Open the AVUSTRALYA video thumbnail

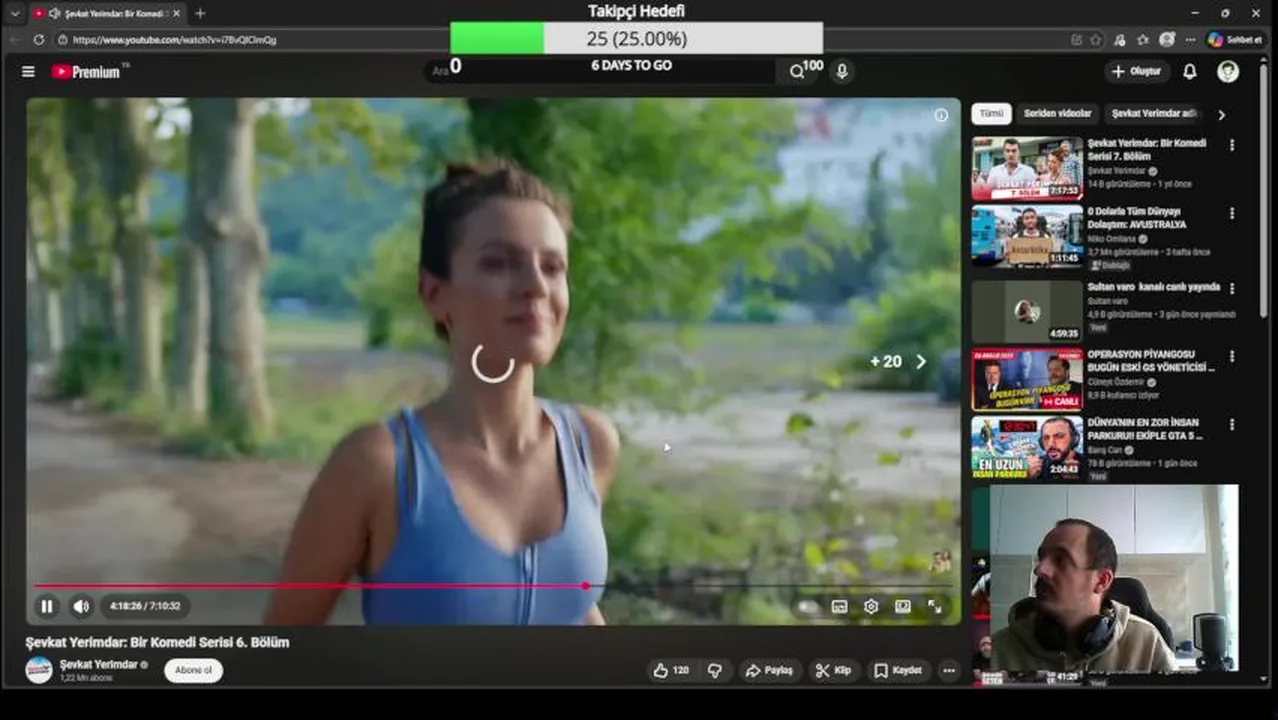(x=1027, y=237)
